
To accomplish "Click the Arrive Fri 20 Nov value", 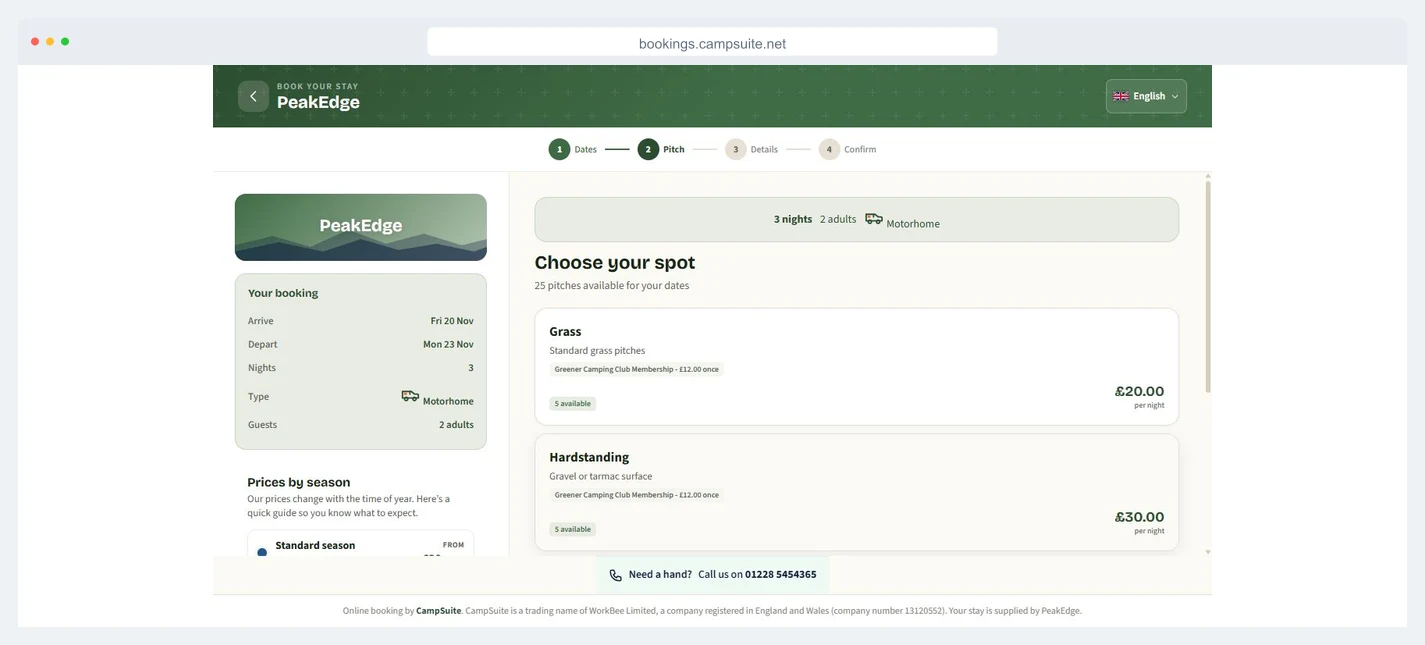I will click(452, 321).
